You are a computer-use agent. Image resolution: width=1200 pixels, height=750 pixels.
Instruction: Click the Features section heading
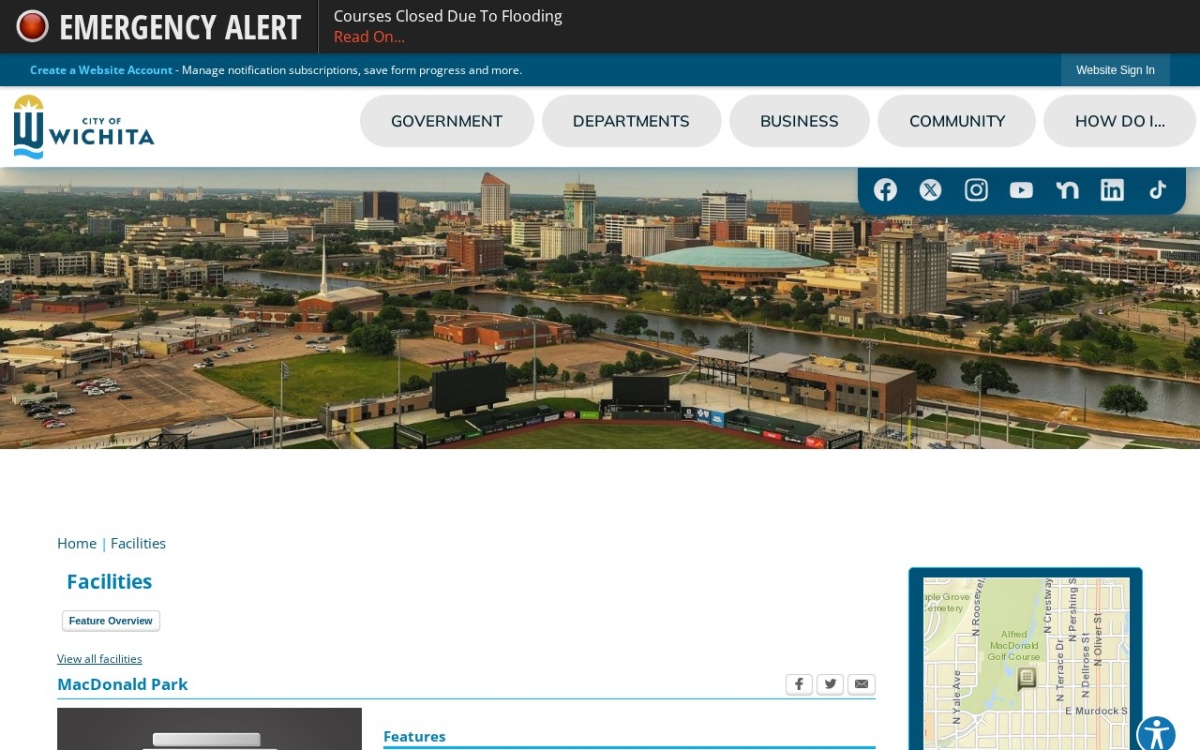(414, 736)
